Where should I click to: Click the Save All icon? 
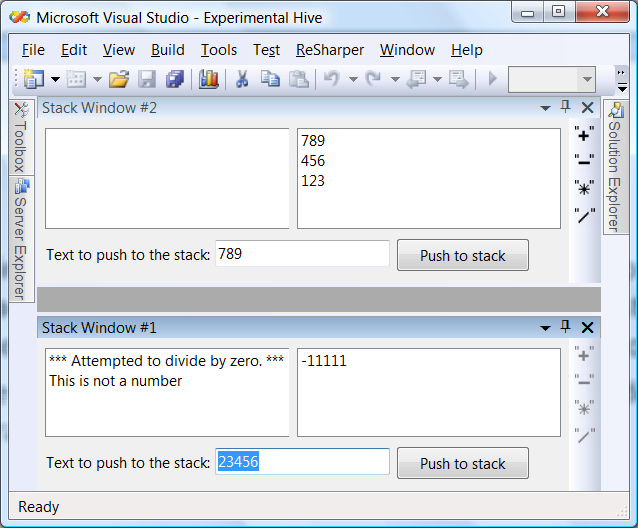coord(175,79)
